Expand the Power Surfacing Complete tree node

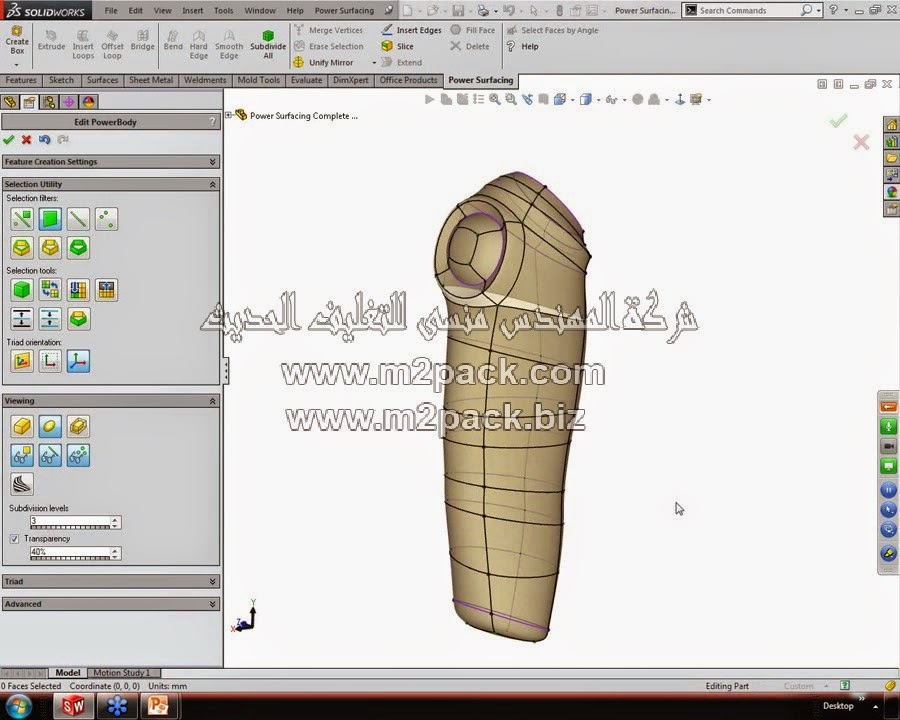pyautogui.click(x=228, y=115)
